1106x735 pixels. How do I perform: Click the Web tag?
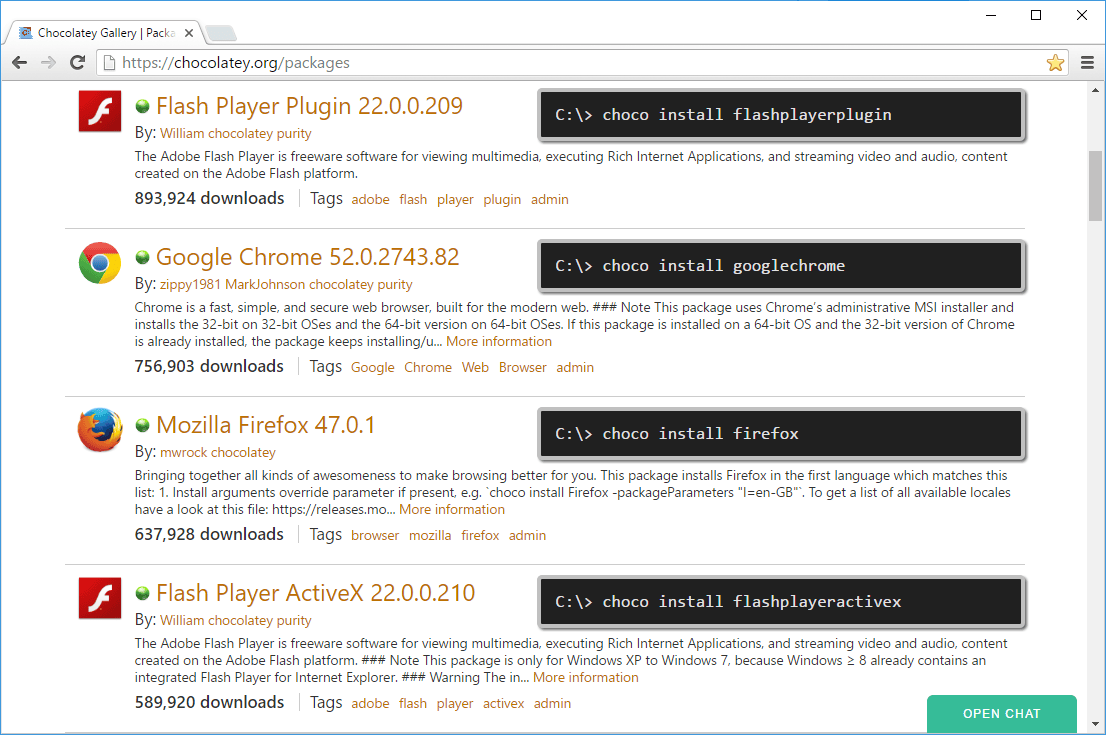click(475, 368)
